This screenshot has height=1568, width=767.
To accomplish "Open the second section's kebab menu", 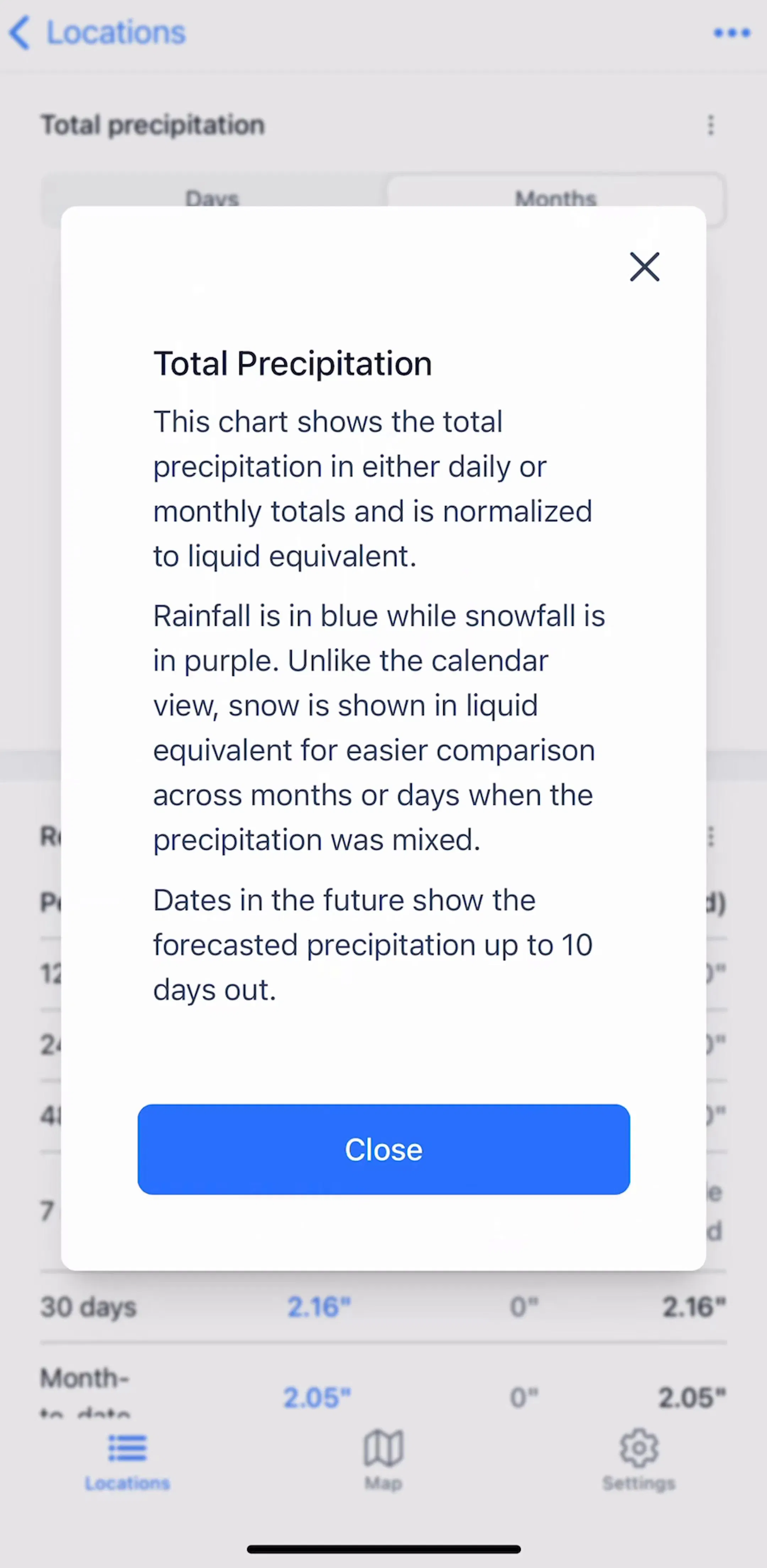I will (x=711, y=836).
